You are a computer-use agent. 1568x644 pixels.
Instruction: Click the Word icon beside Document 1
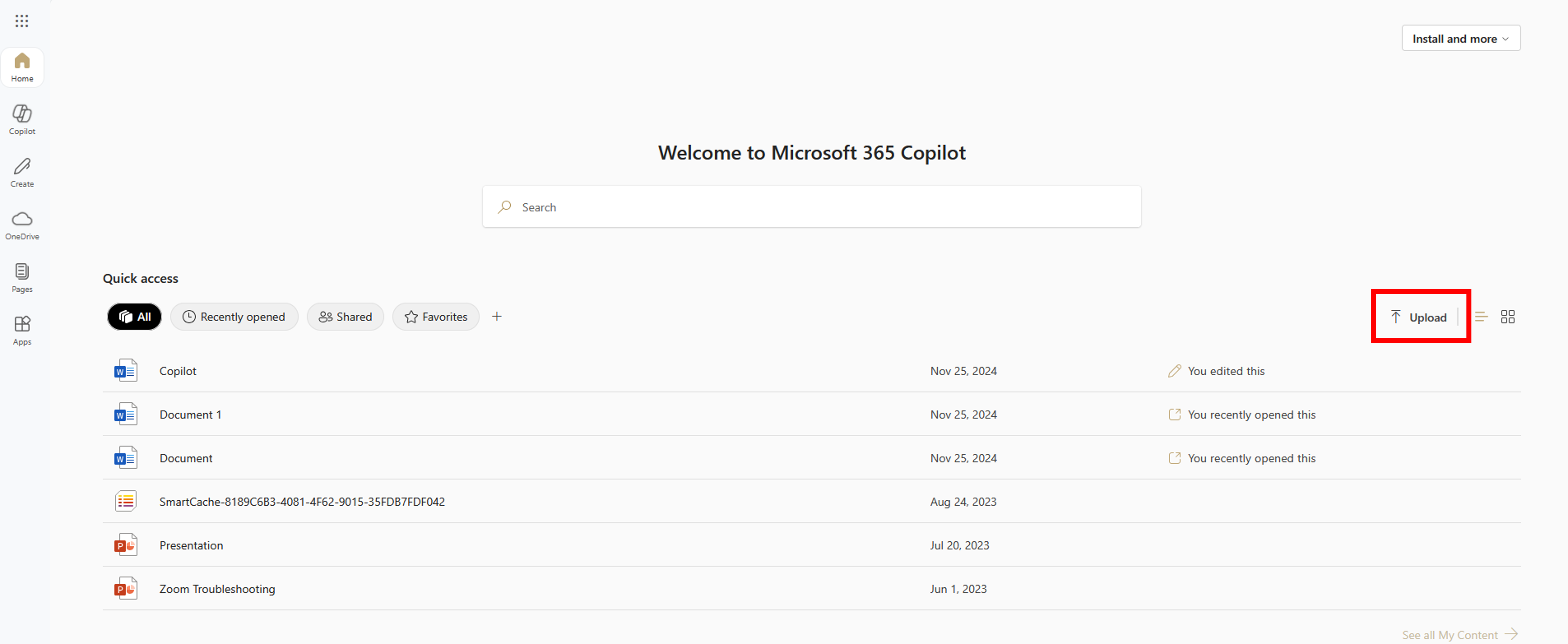125,414
